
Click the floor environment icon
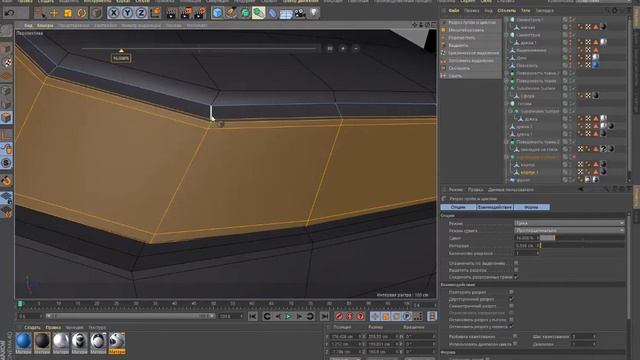pos(286,14)
